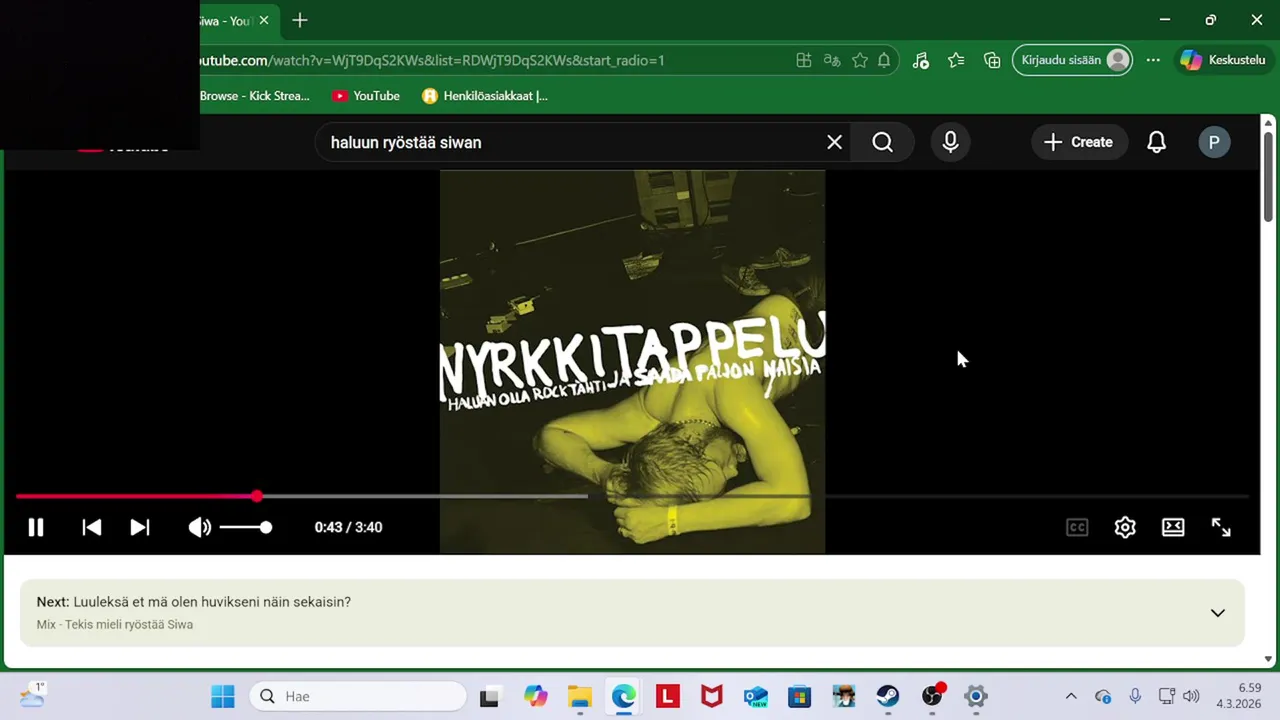Toggle closed captions on the player
The image size is (1280, 720).
(1077, 527)
